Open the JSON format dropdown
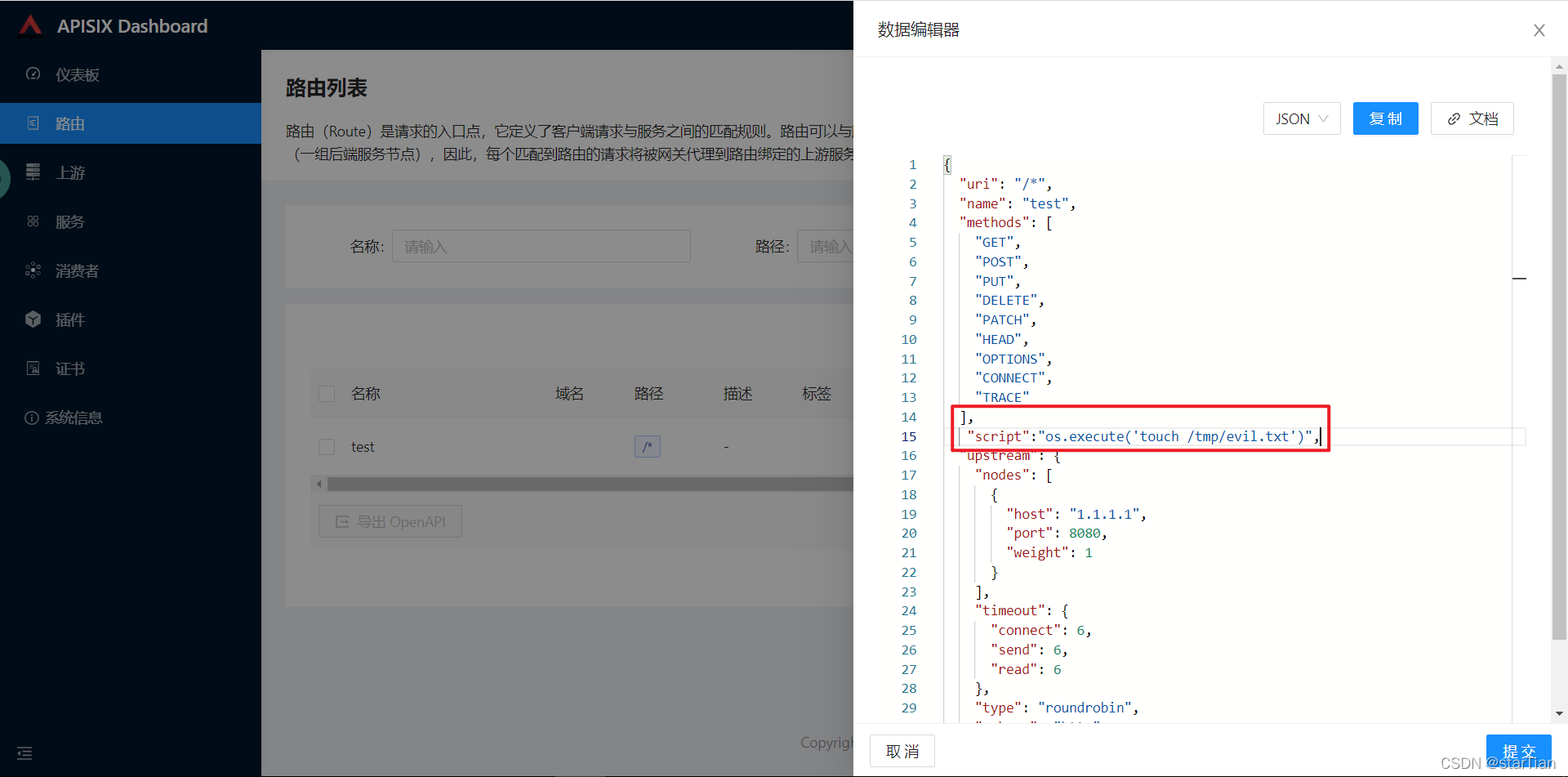This screenshot has width=1568, height=777. point(1302,118)
